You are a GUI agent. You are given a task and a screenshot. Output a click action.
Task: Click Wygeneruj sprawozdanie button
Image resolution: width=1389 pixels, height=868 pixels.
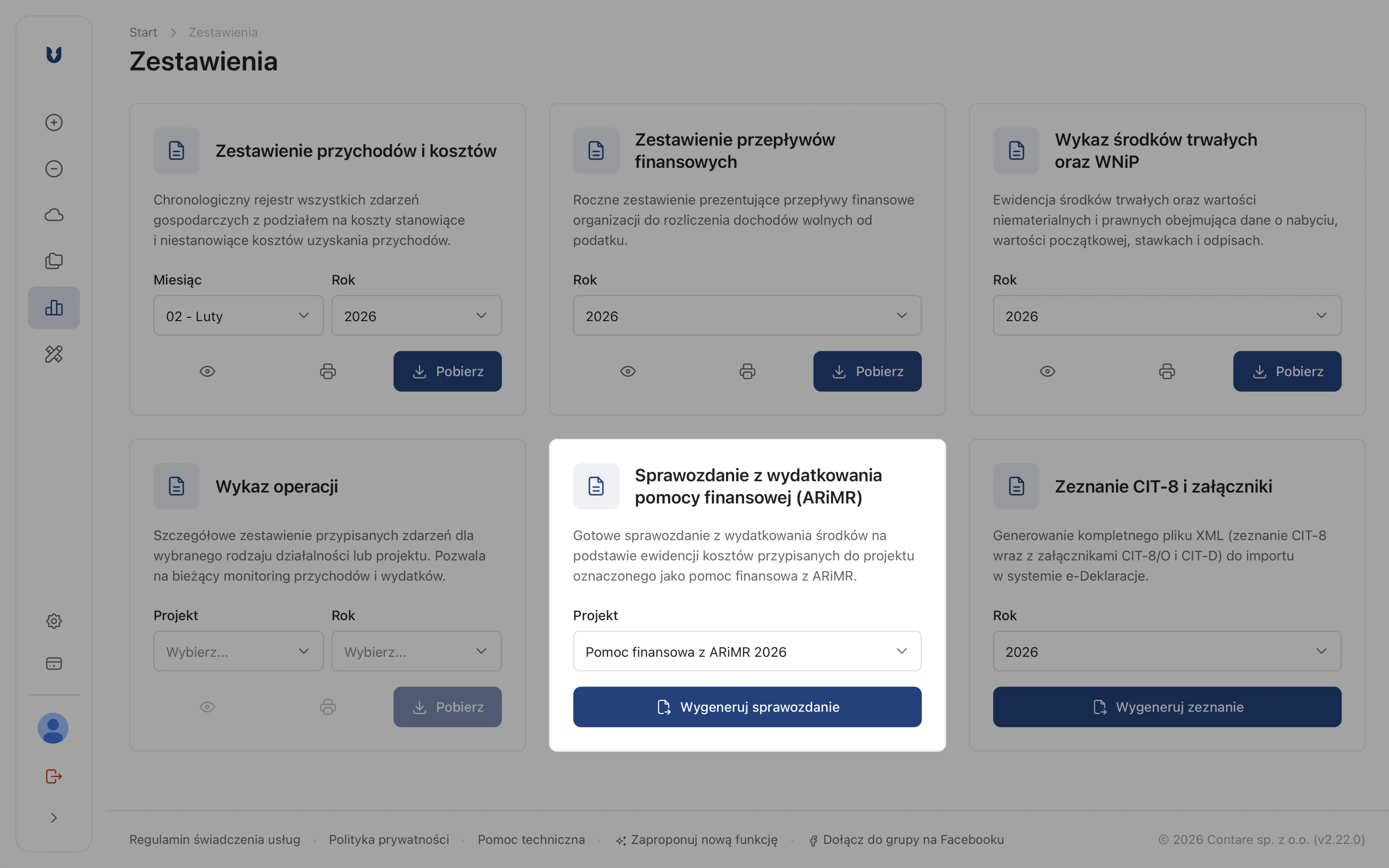[x=746, y=707]
